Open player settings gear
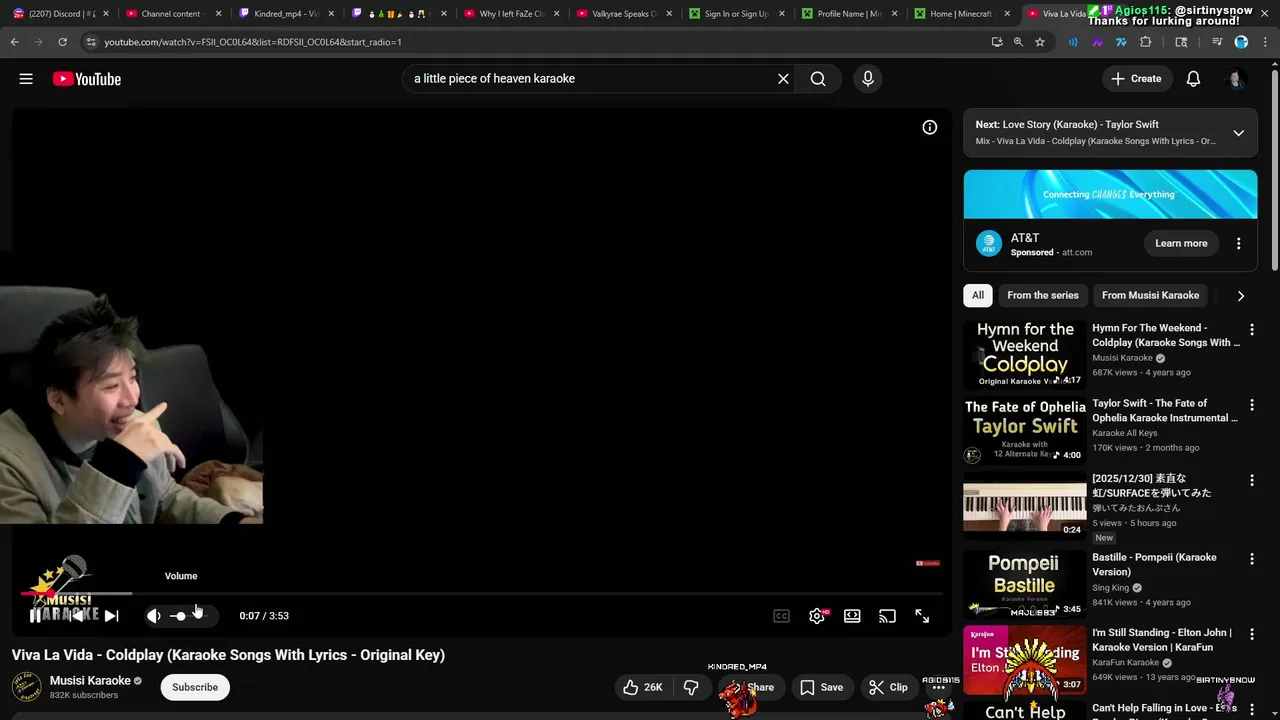 [x=817, y=616]
